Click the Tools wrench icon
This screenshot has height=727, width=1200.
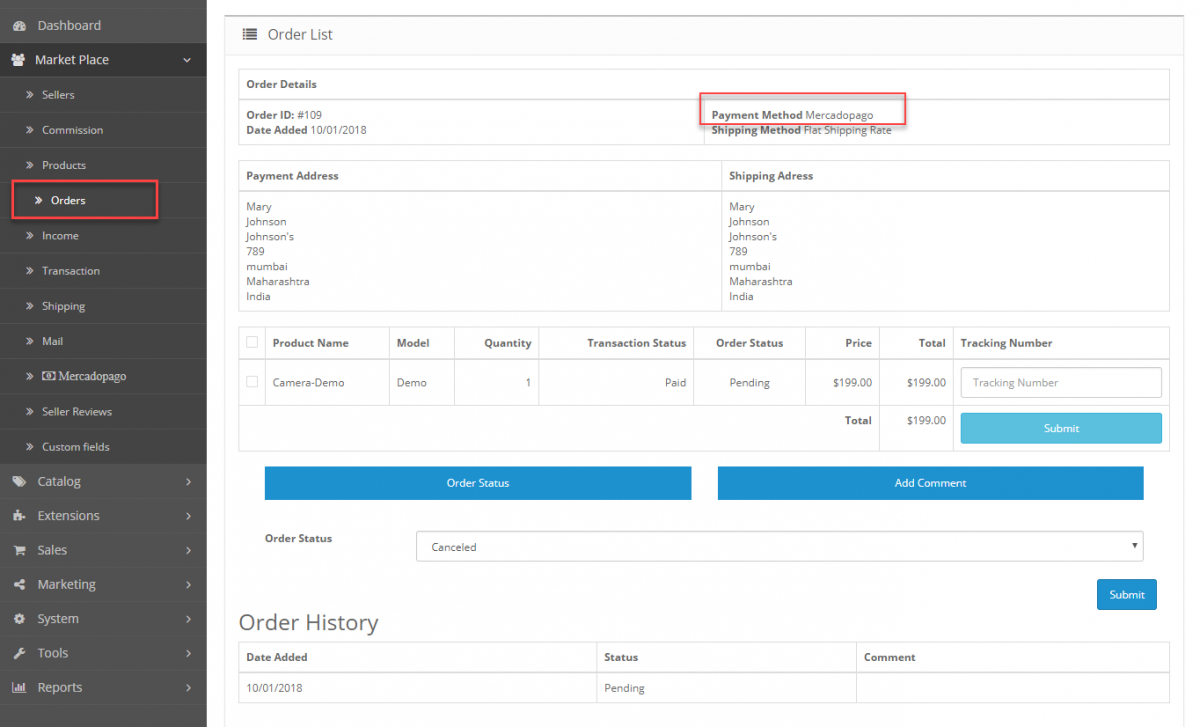(x=19, y=653)
